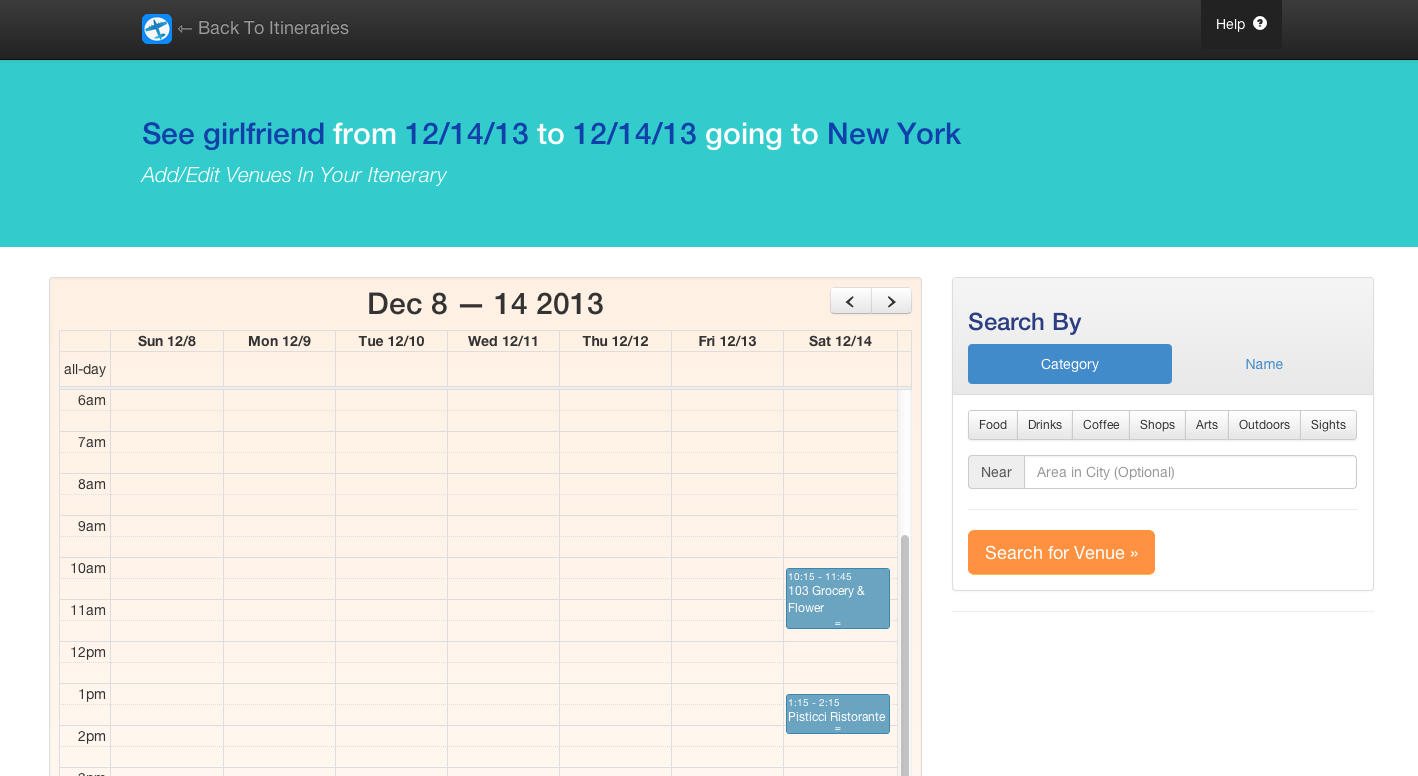
Task: Select the Outdoors category
Action: click(x=1264, y=425)
